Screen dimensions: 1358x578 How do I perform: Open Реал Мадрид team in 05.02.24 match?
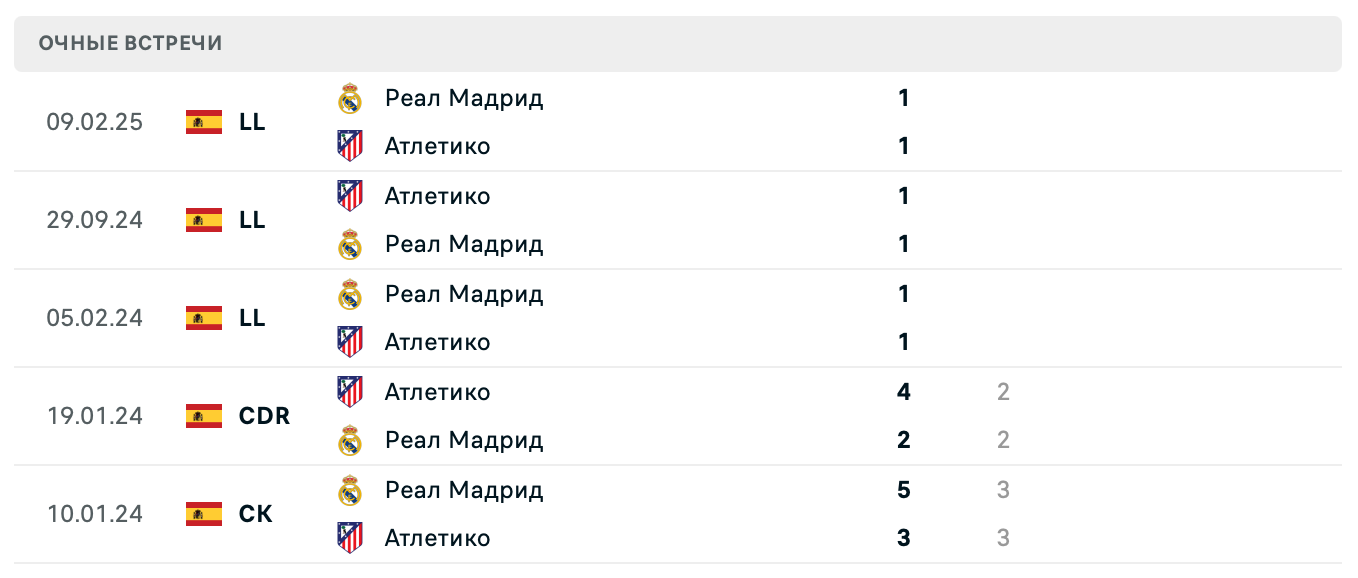point(464,294)
